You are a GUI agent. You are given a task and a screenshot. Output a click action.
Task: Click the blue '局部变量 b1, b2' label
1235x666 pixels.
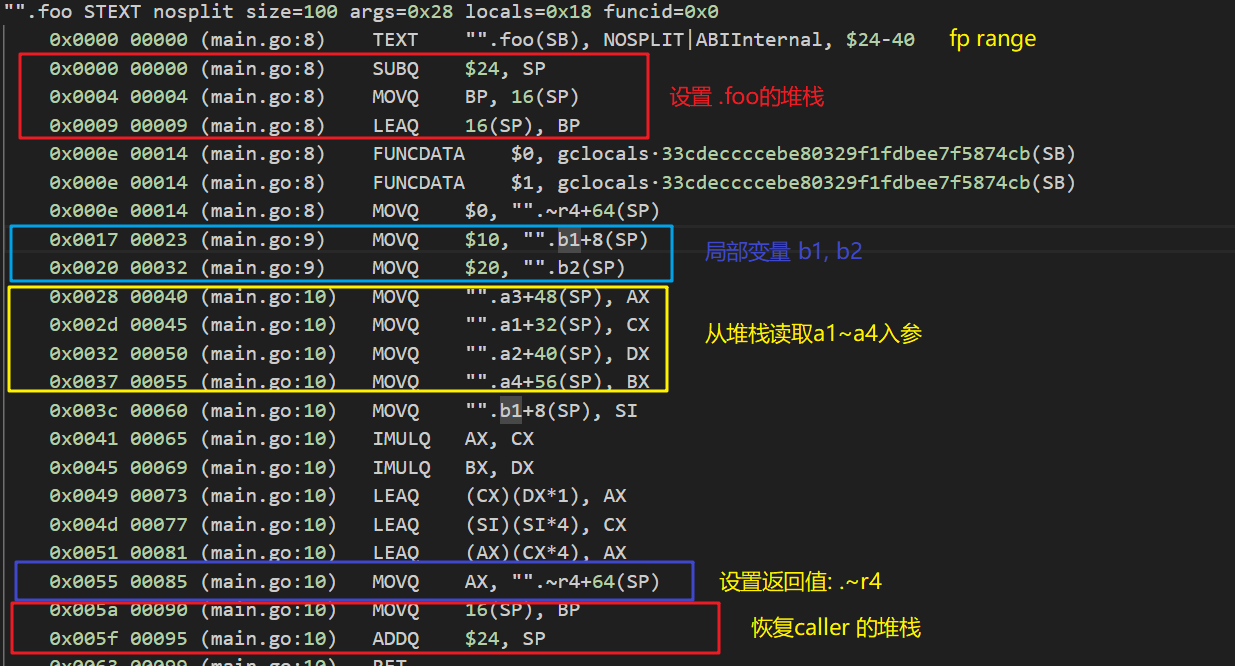tap(783, 252)
